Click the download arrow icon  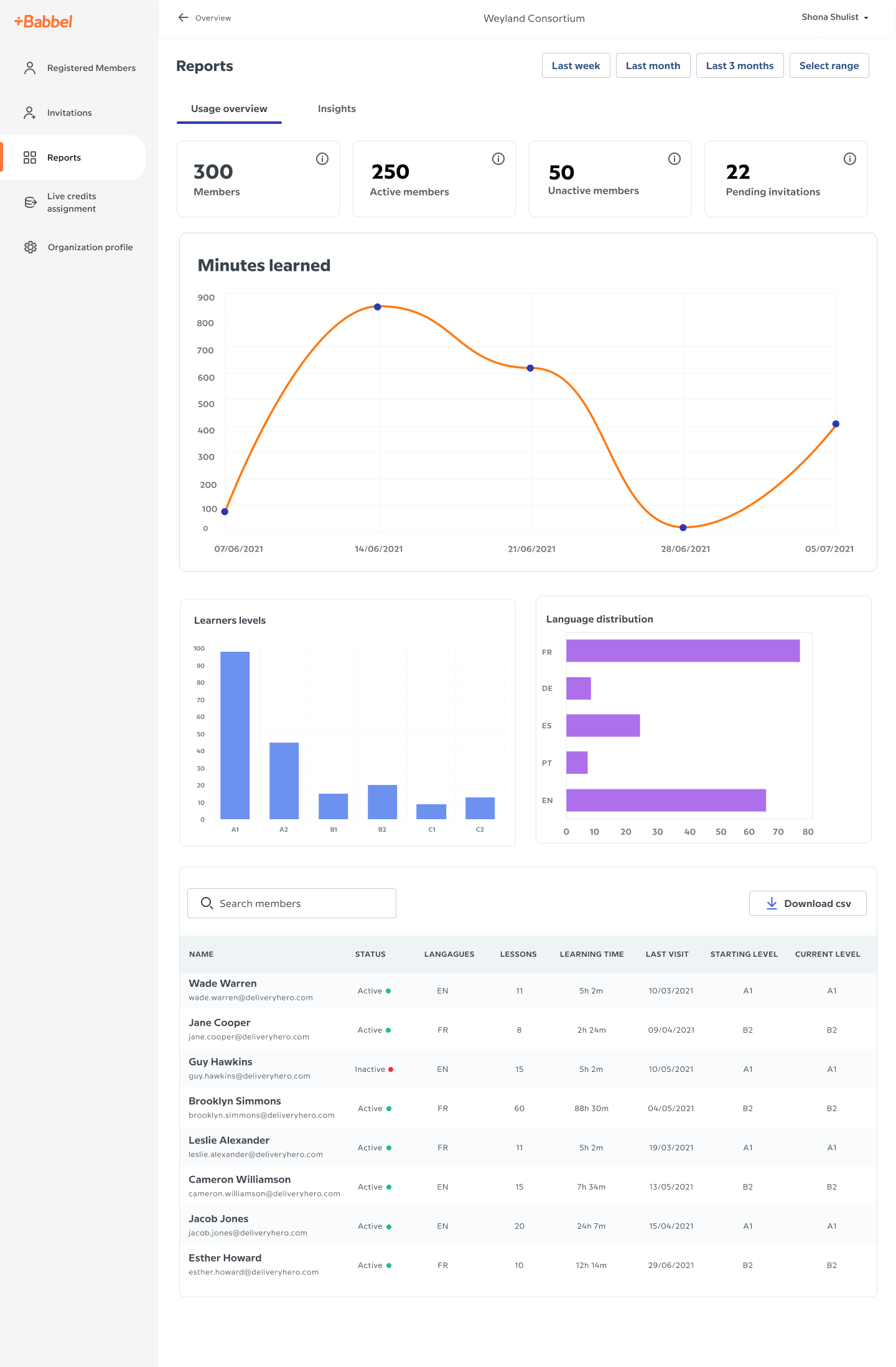(x=772, y=903)
